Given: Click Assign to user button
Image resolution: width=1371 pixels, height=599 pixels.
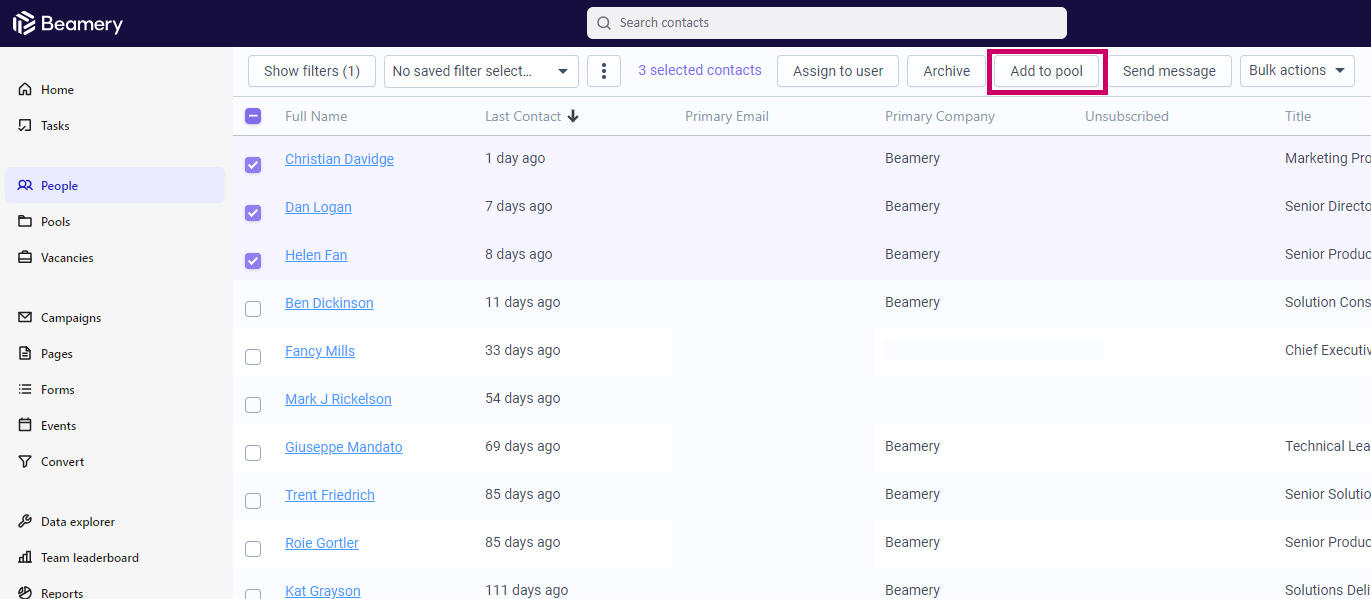Looking at the screenshot, I should pos(838,71).
